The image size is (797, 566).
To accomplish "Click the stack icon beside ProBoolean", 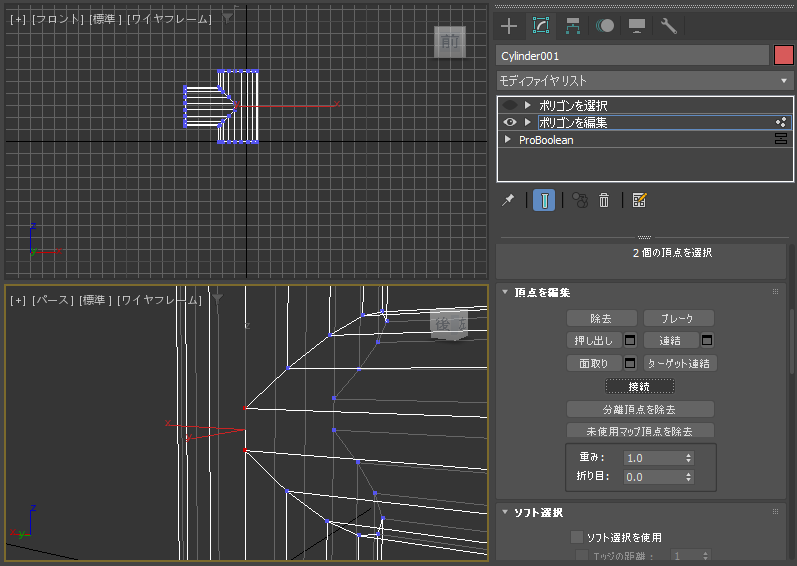I will [x=781, y=139].
